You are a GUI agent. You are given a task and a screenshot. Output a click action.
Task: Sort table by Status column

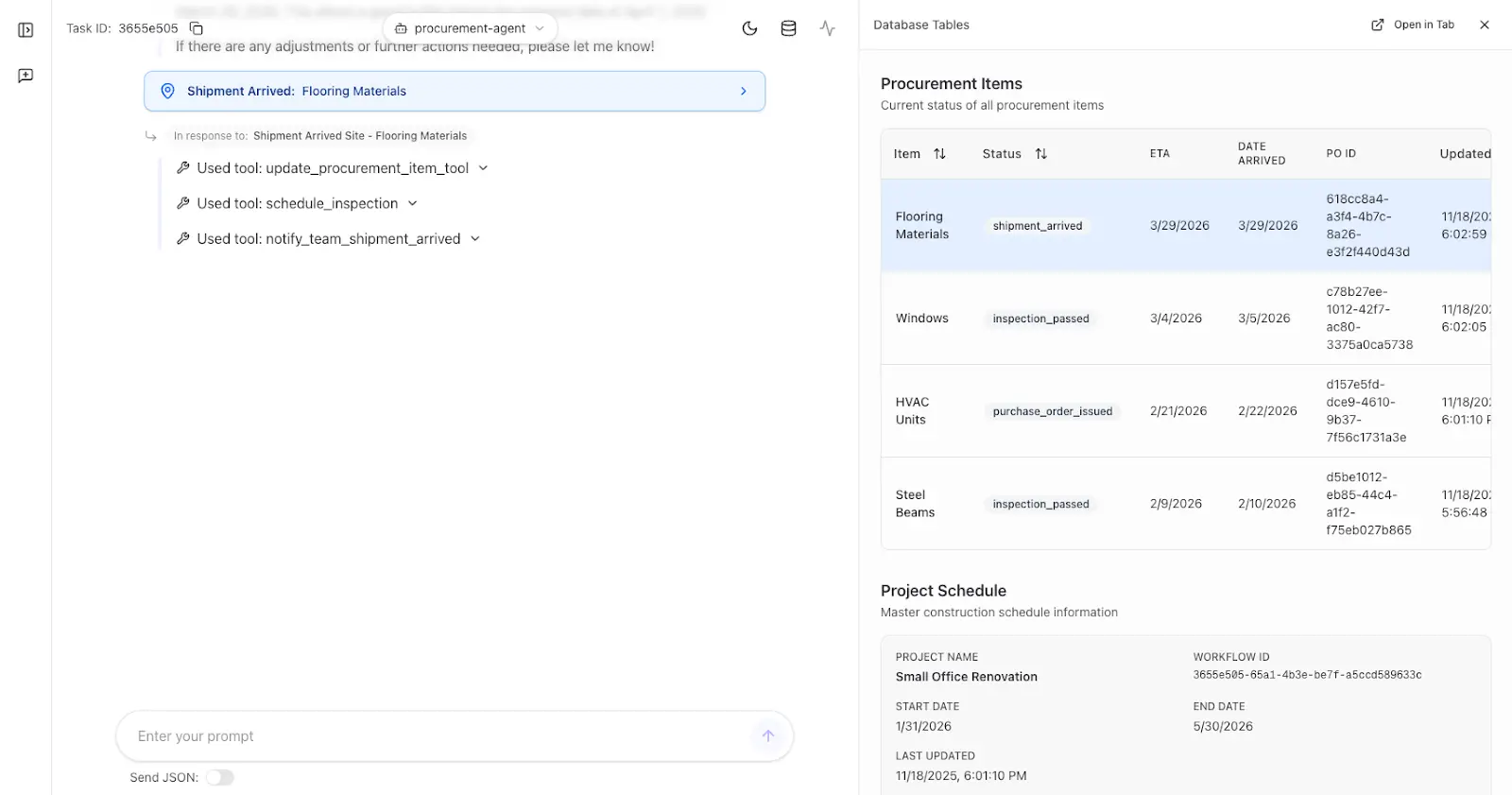pyautogui.click(x=1040, y=154)
